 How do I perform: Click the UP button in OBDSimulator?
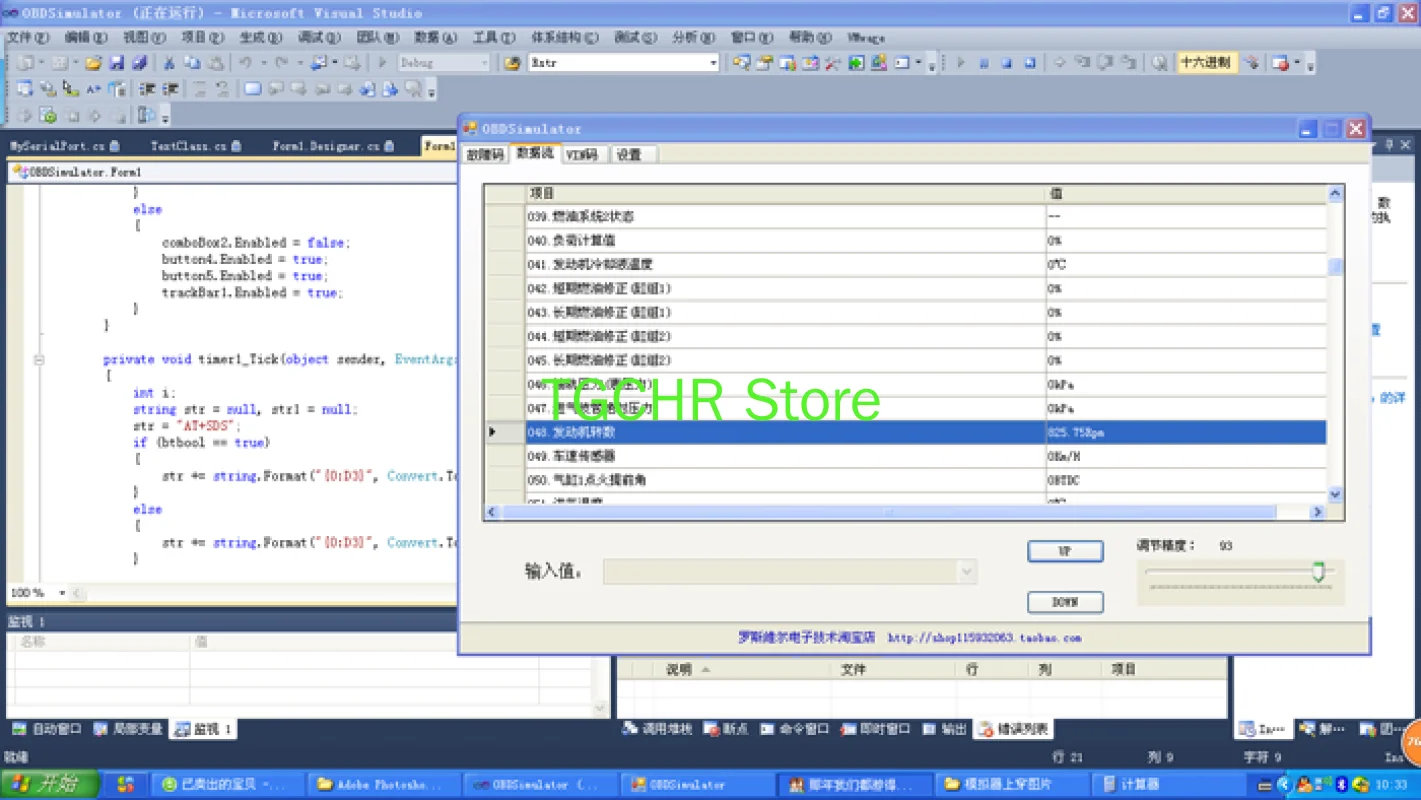pyautogui.click(x=1065, y=552)
